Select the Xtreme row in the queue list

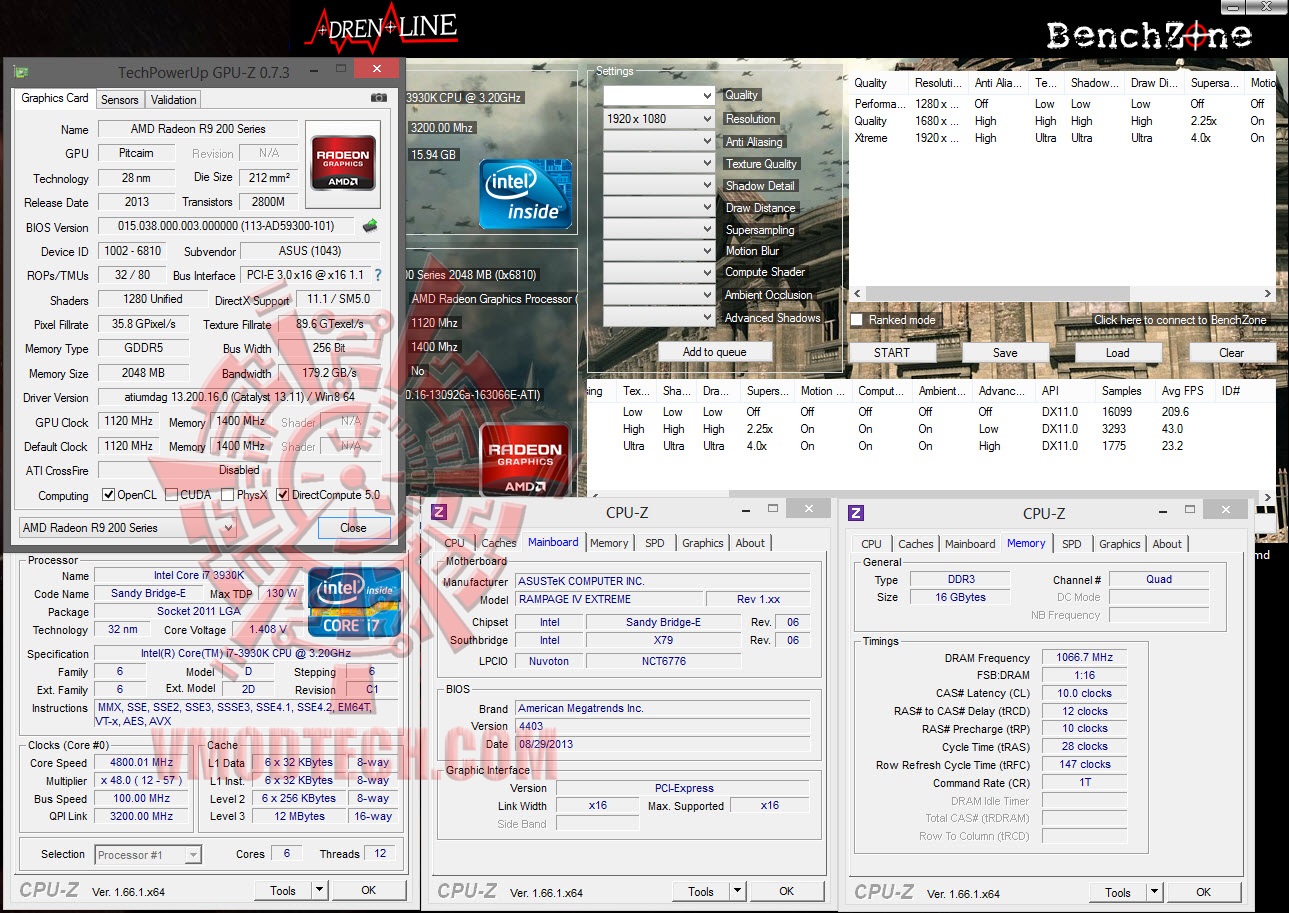pos(1062,138)
